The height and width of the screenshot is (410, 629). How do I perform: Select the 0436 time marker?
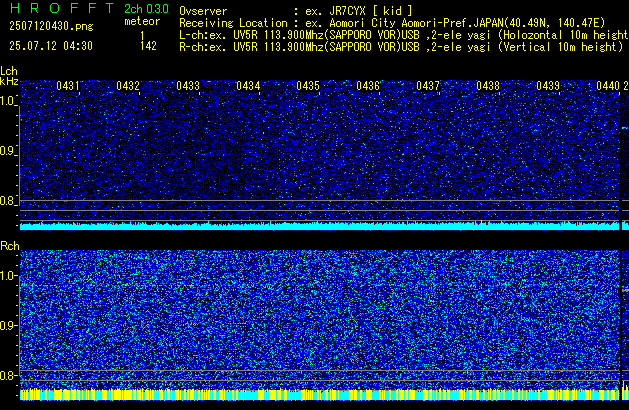tap(368, 86)
